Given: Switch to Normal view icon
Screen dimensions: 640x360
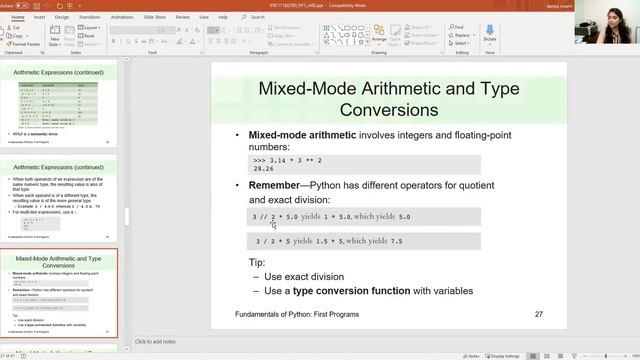Looking at the screenshot, I should click(x=533, y=356).
